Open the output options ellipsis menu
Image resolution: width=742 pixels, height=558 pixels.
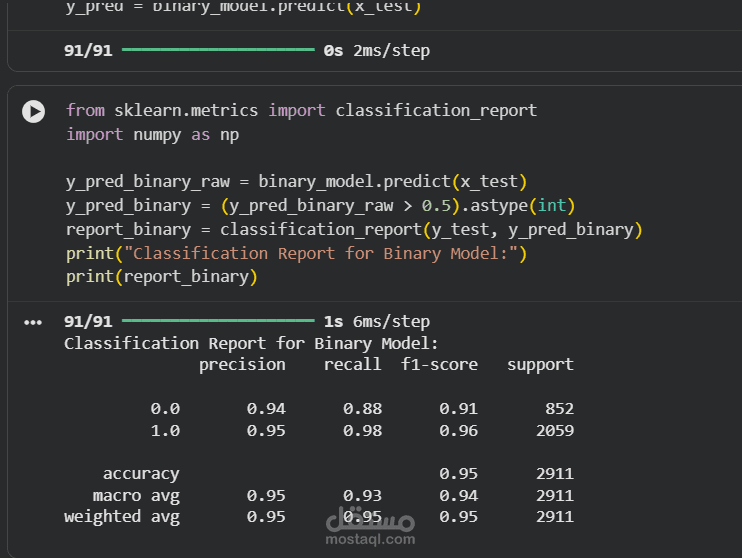click(33, 322)
